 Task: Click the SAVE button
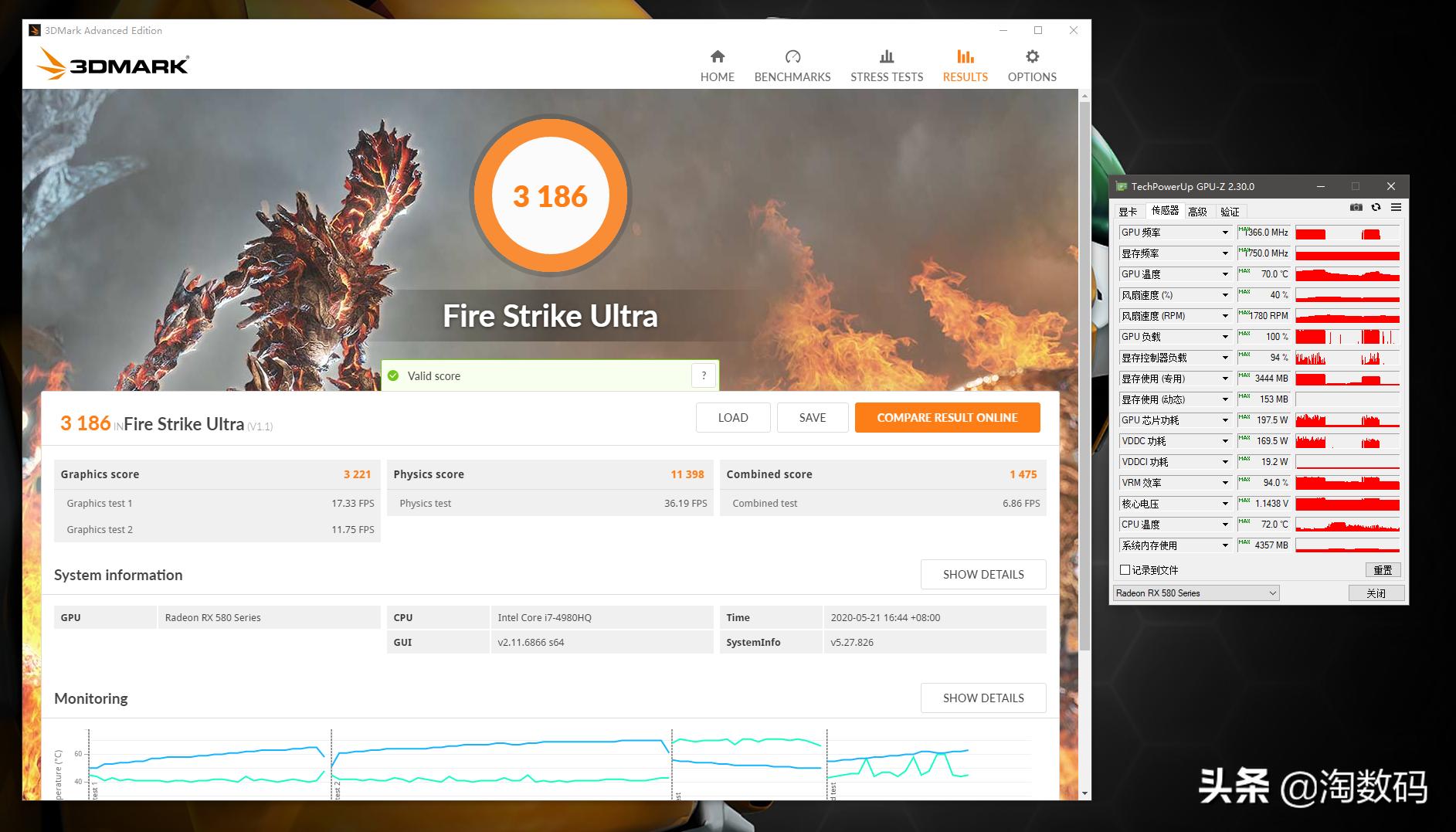pyautogui.click(x=813, y=418)
